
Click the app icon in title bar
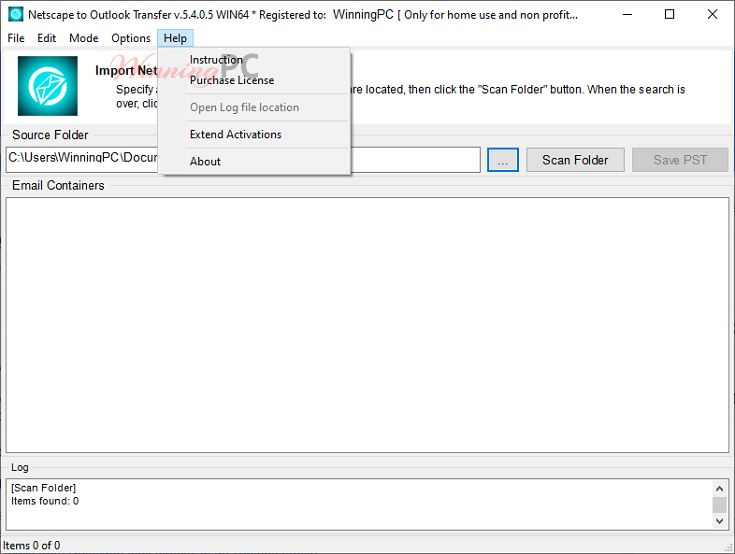[x=15, y=15]
